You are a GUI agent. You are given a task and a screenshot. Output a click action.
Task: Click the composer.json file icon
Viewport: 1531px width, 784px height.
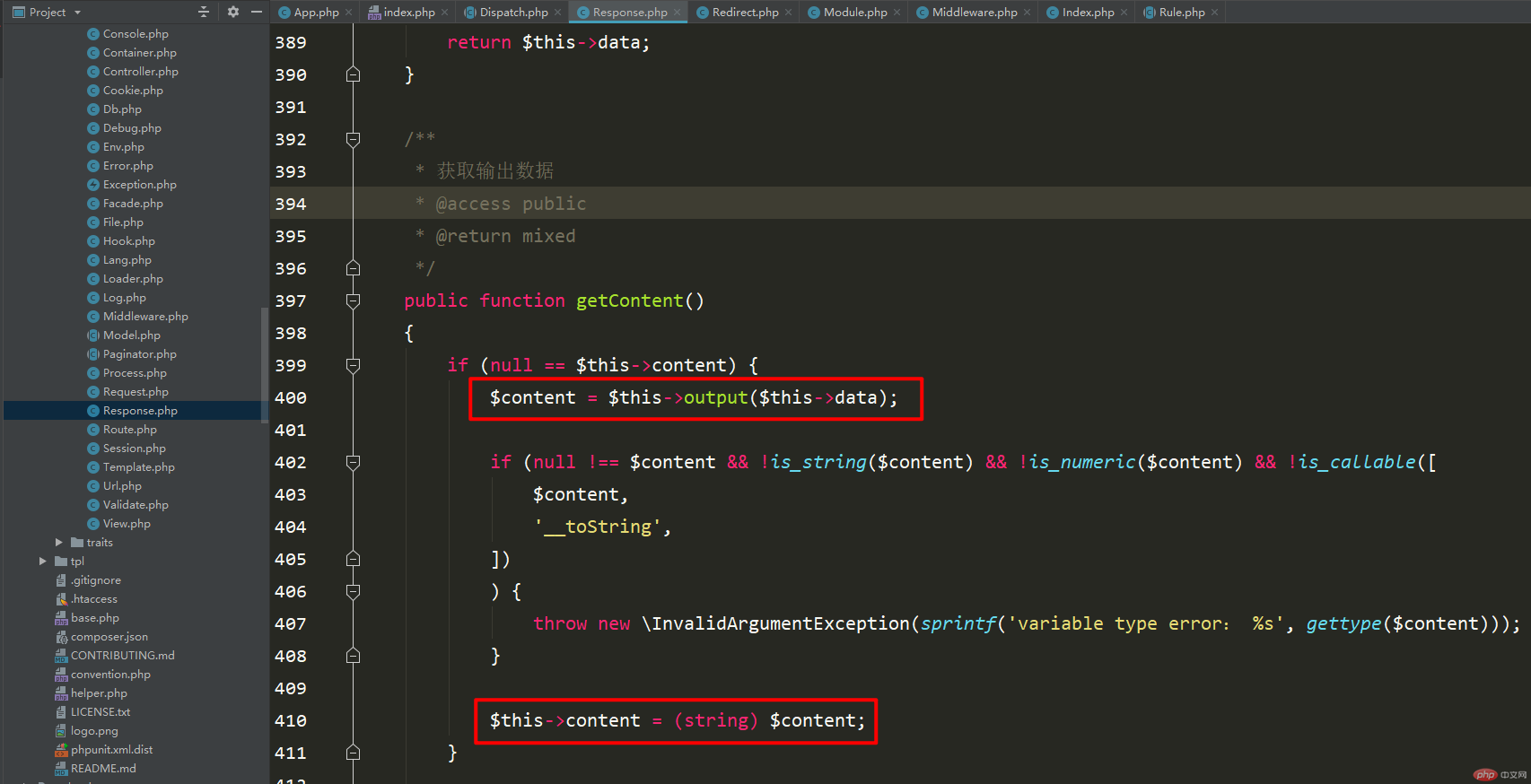click(x=61, y=637)
